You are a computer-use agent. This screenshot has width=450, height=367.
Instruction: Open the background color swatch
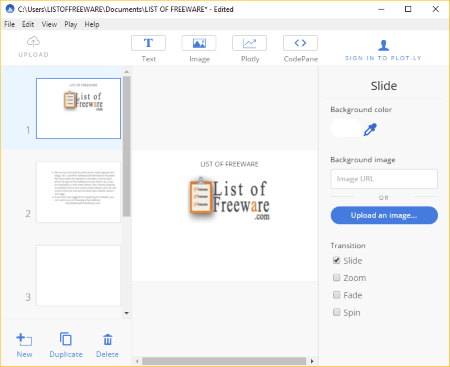click(x=346, y=128)
